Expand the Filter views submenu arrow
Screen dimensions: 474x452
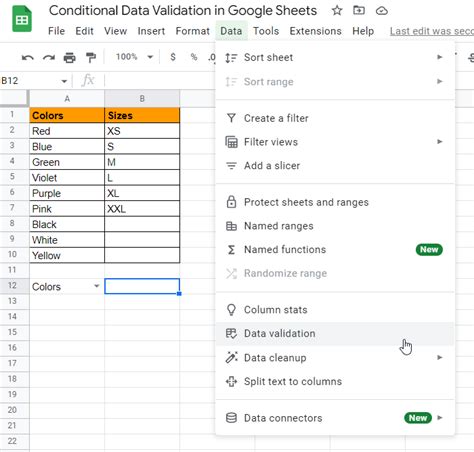440,142
